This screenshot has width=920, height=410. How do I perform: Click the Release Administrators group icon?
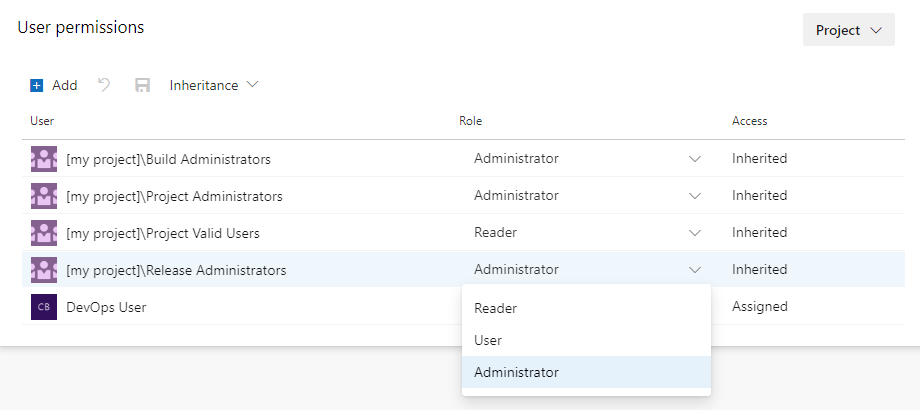coord(44,270)
